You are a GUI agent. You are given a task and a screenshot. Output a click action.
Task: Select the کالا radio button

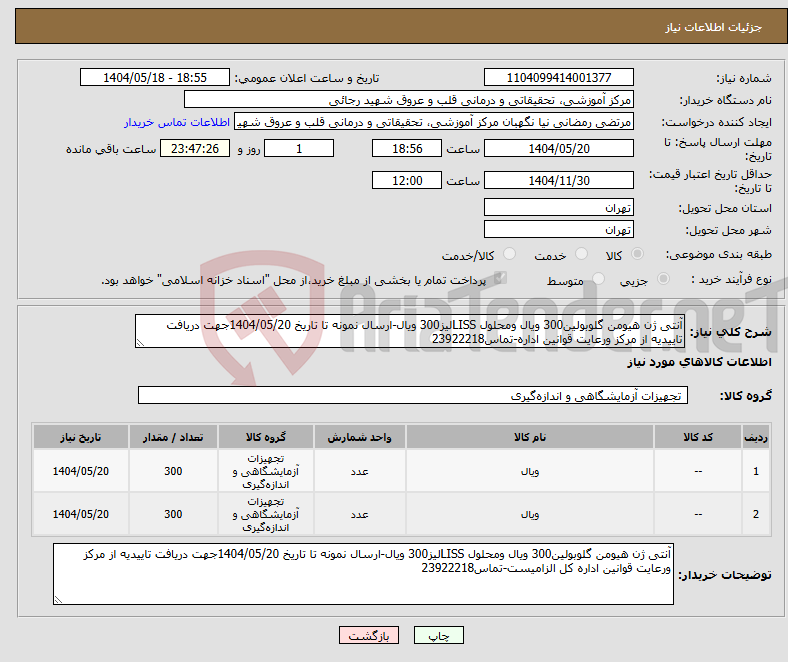pyautogui.click(x=637, y=254)
